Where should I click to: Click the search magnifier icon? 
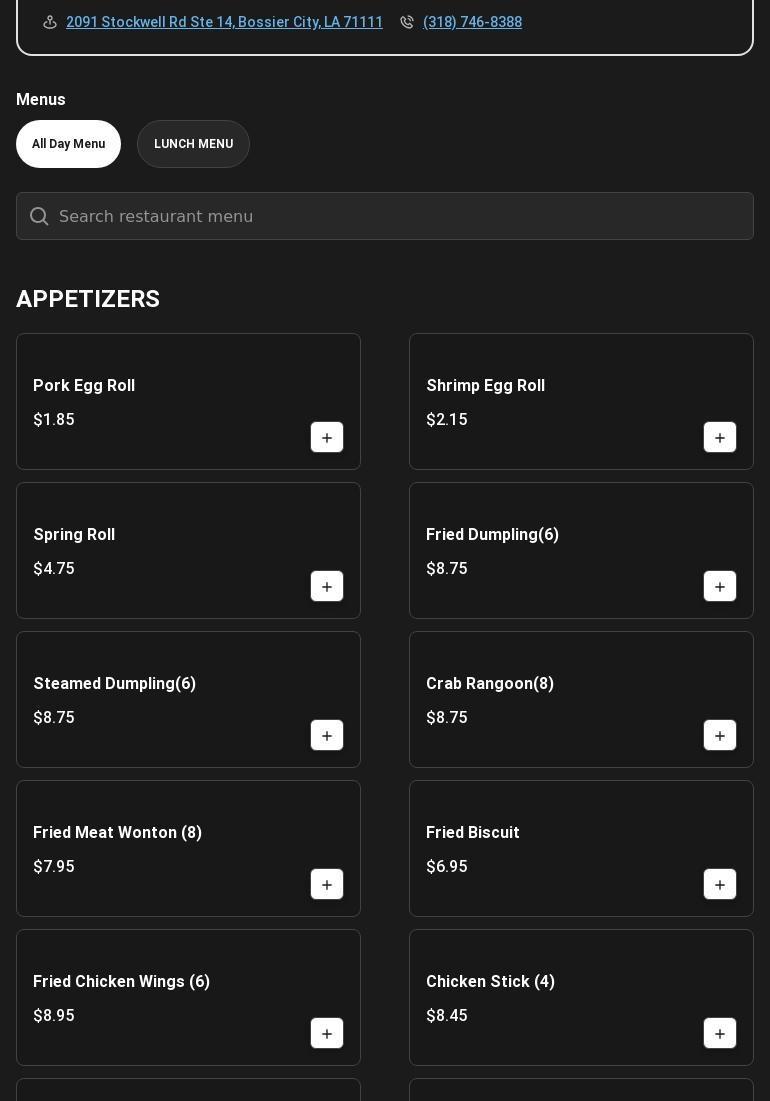click(x=39, y=216)
